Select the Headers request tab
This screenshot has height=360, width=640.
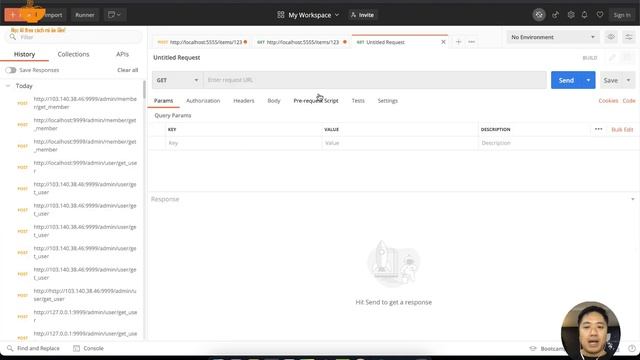(x=244, y=100)
